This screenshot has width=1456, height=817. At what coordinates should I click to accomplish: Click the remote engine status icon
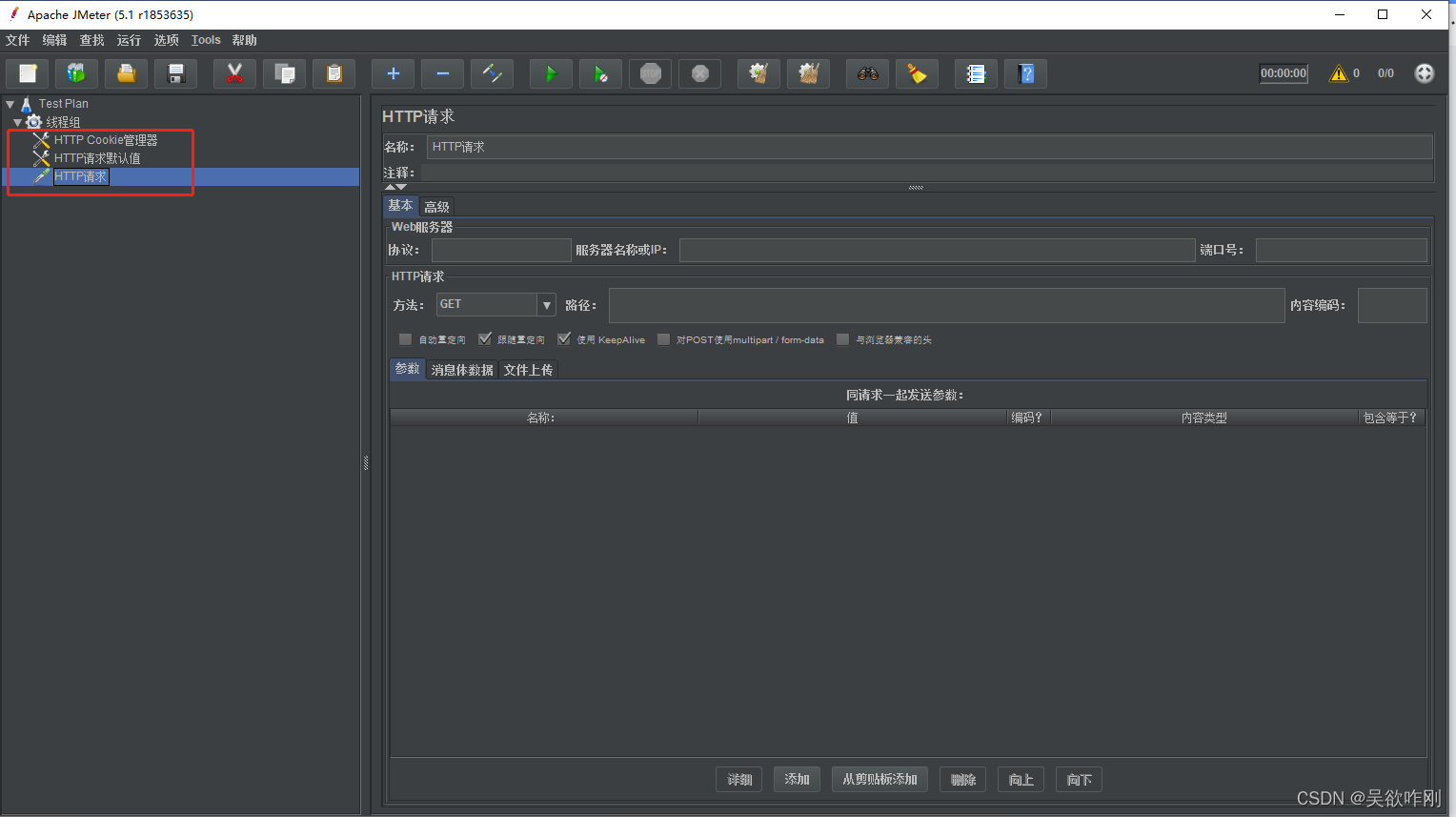click(1424, 73)
